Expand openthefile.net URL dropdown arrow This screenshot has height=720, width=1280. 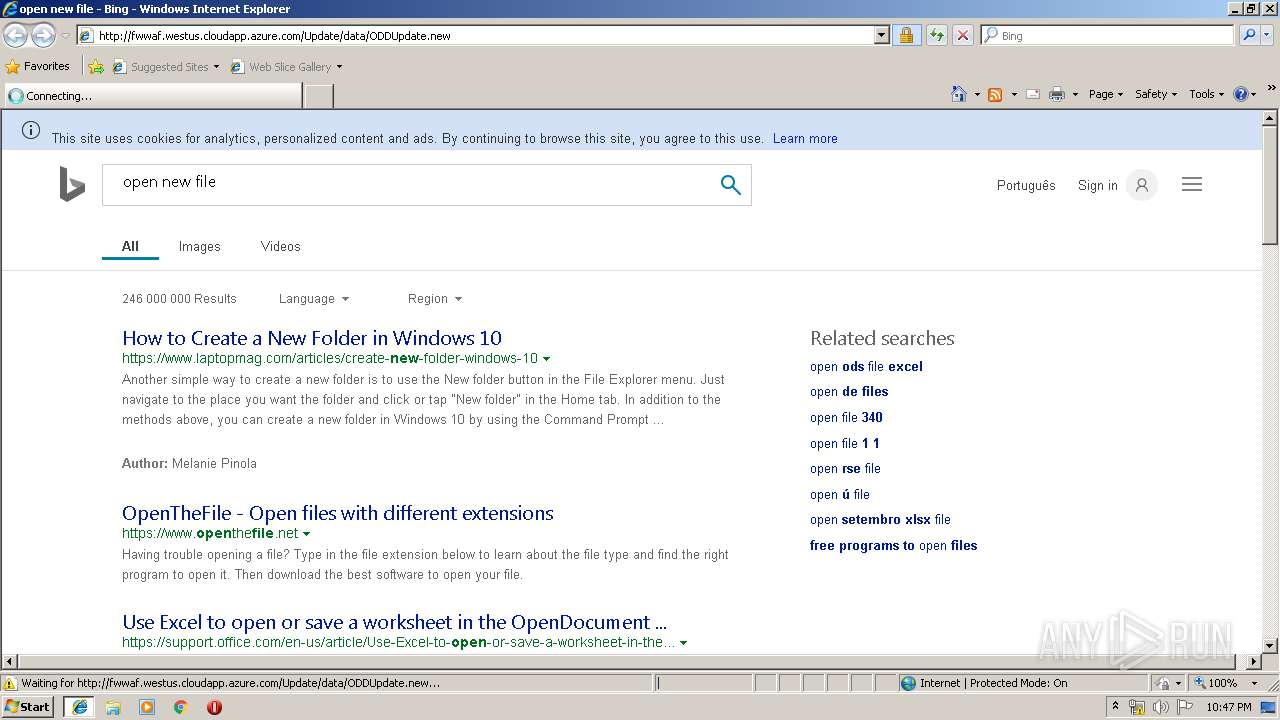tap(306, 534)
